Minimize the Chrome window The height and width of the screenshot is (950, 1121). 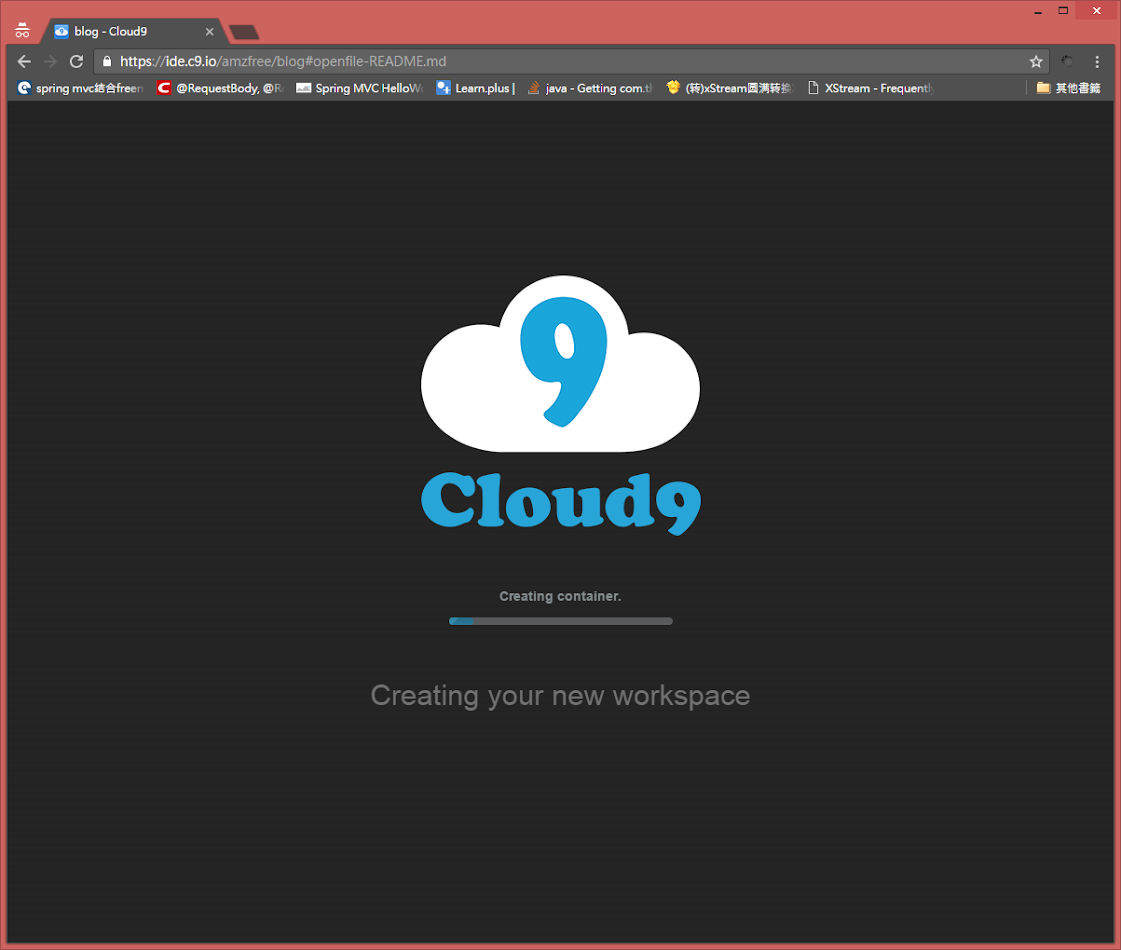[1037, 11]
